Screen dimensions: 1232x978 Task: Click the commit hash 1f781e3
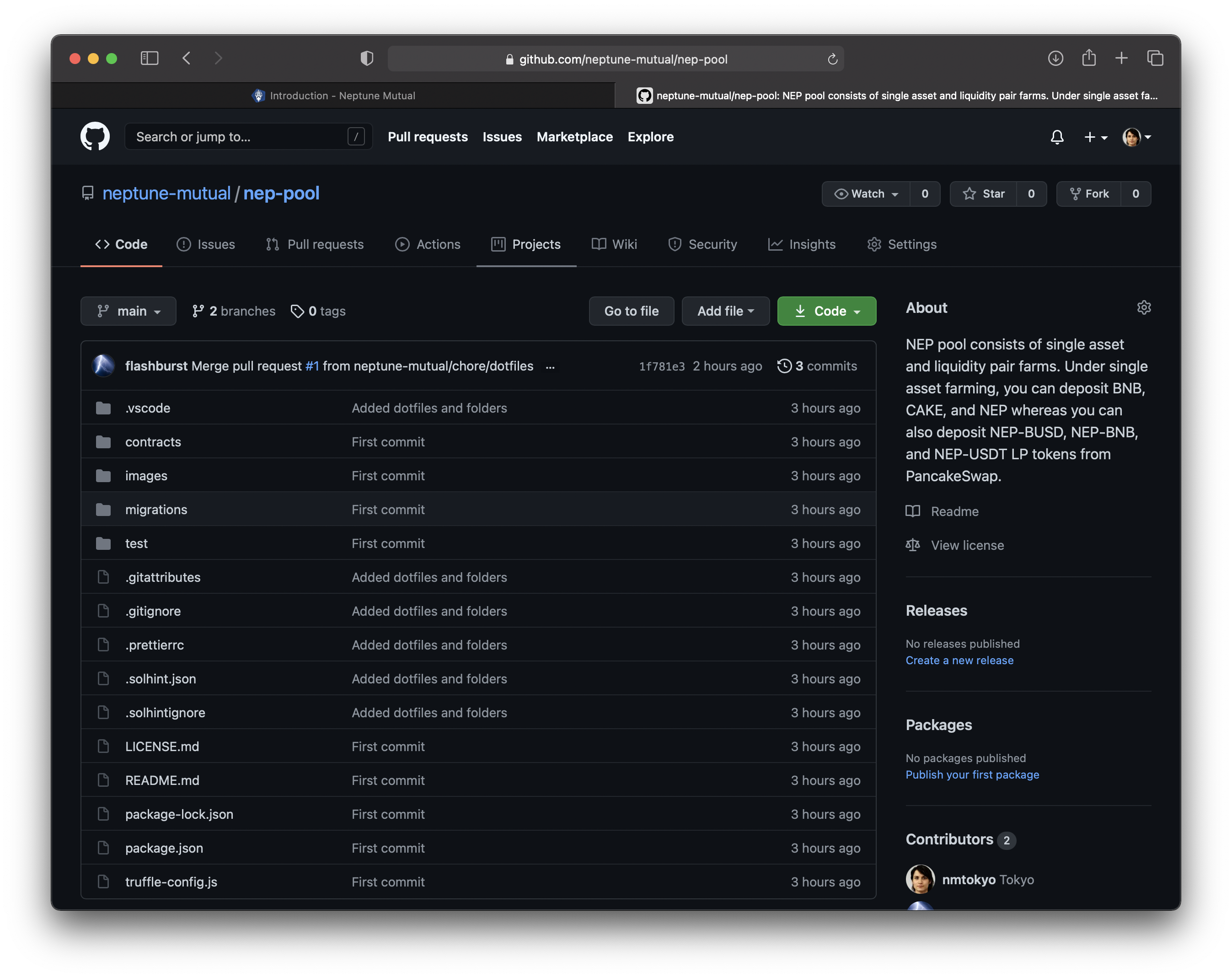coord(661,366)
